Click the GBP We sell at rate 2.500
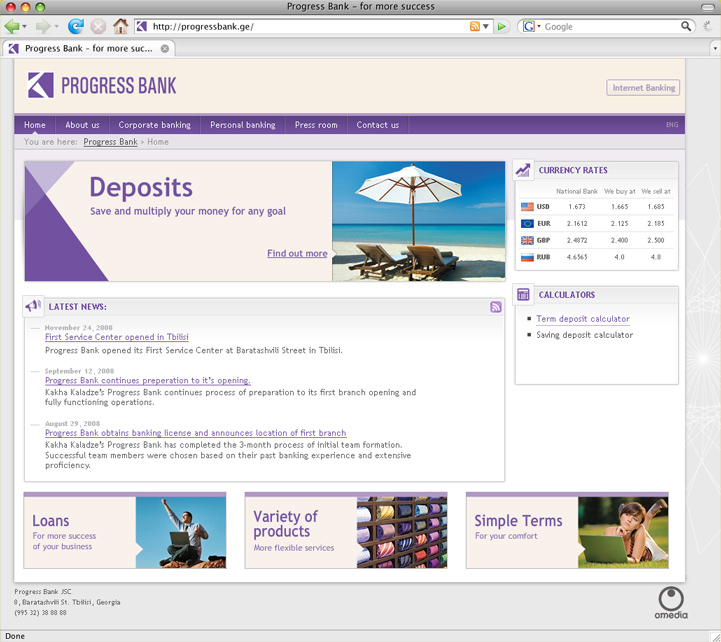Viewport: 721px width, 642px height. point(656,240)
